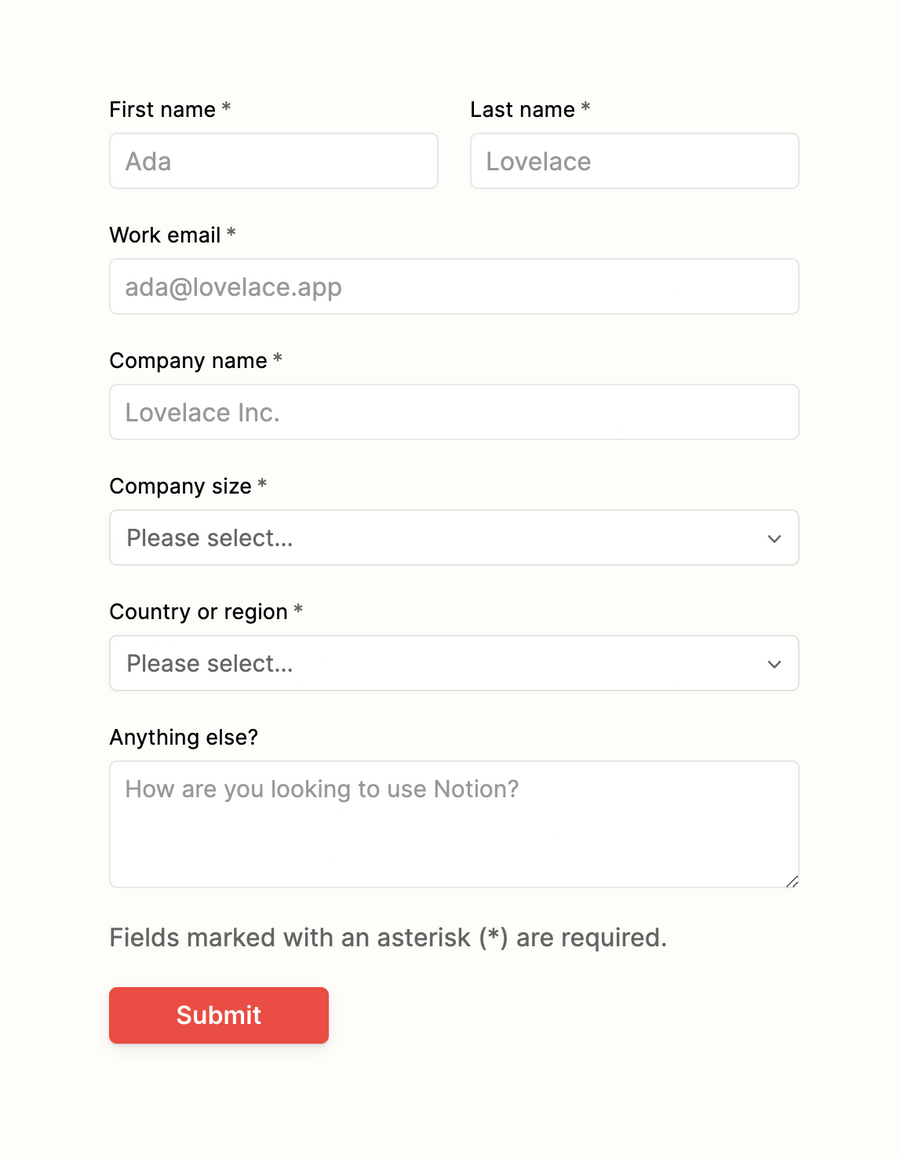The image size is (900, 1159).
Task: Open the Company size dropdown
Action: pos(453,537)
